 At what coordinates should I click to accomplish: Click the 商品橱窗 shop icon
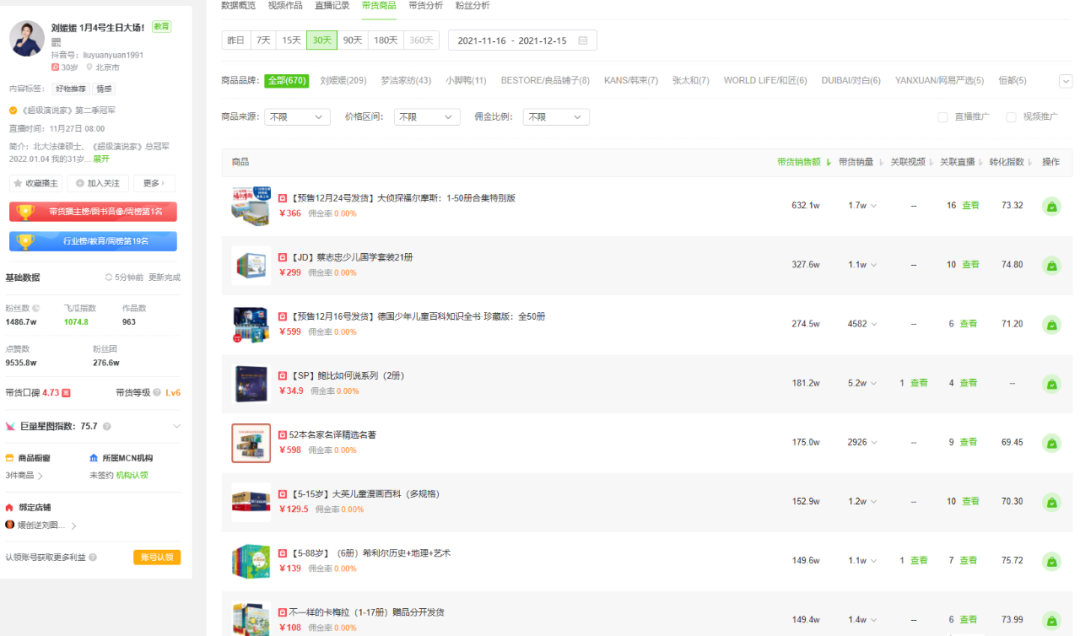[x=10, y=458]
